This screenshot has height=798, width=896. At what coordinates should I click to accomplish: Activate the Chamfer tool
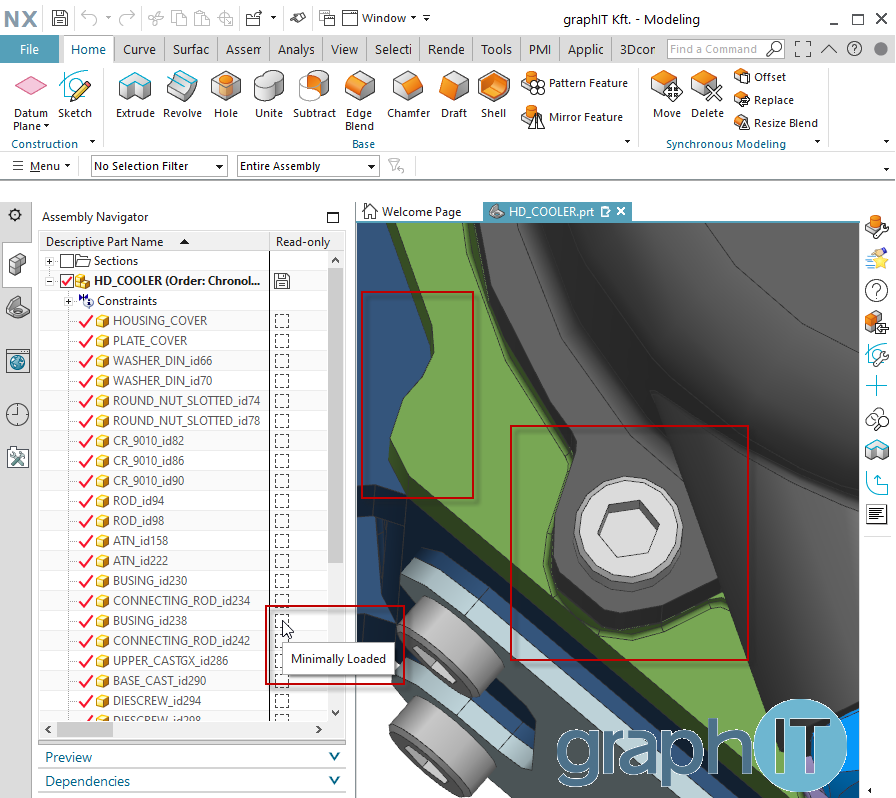point(408,95)
